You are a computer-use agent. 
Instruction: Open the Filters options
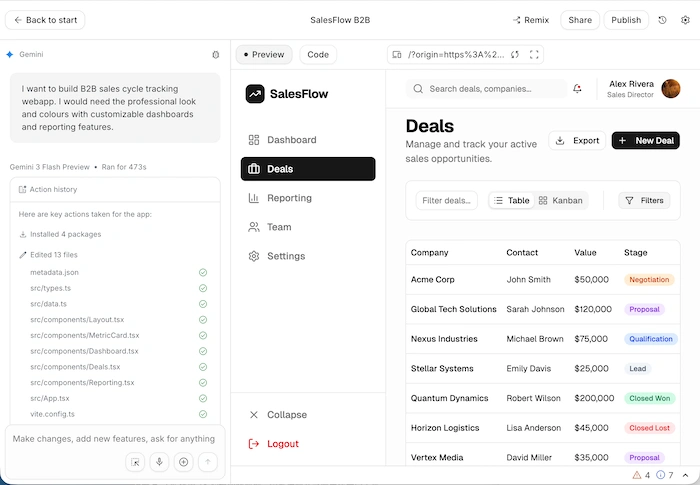[644, 201]
